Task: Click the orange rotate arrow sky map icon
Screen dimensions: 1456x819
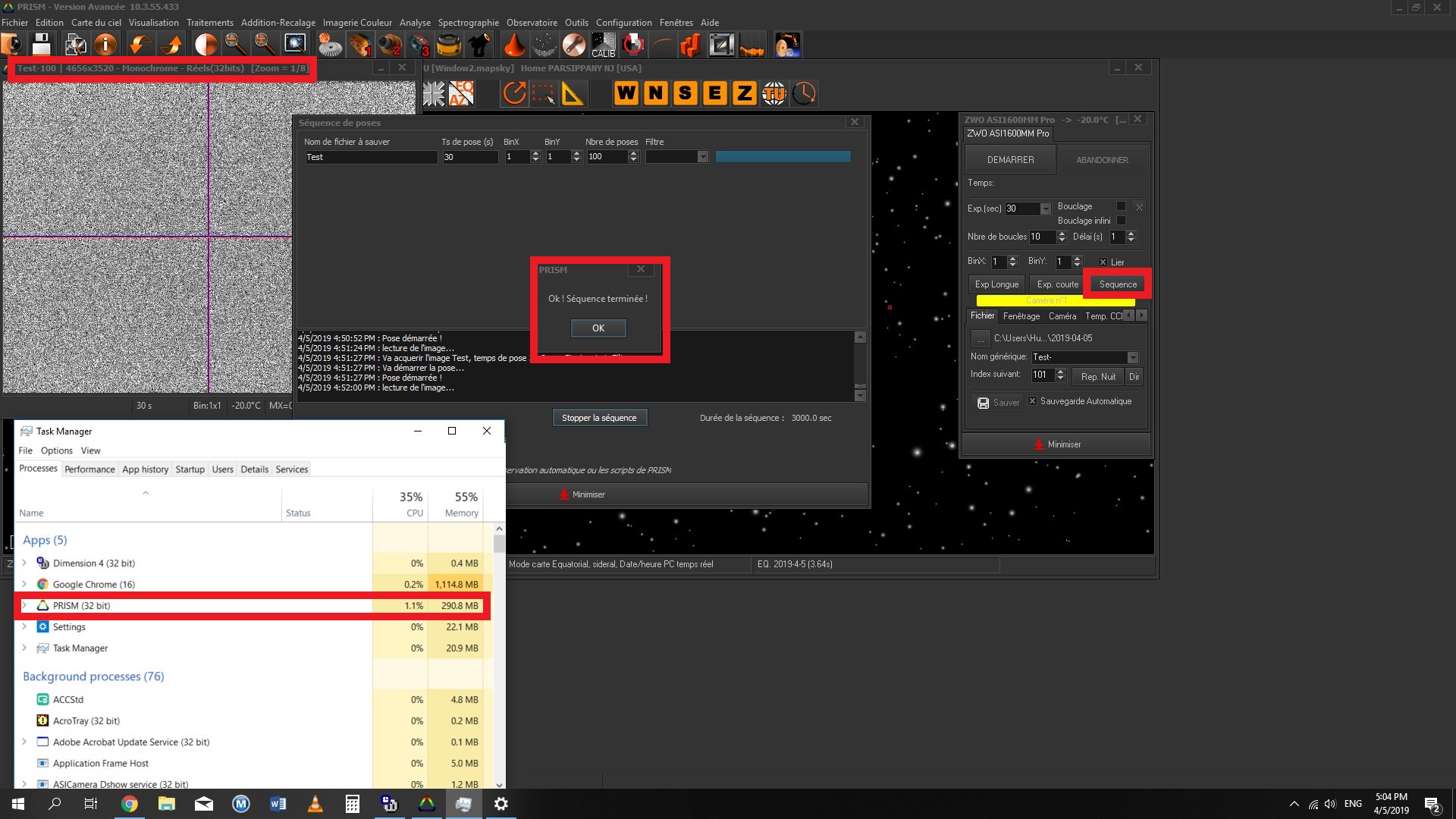Action: click(514, 93)
